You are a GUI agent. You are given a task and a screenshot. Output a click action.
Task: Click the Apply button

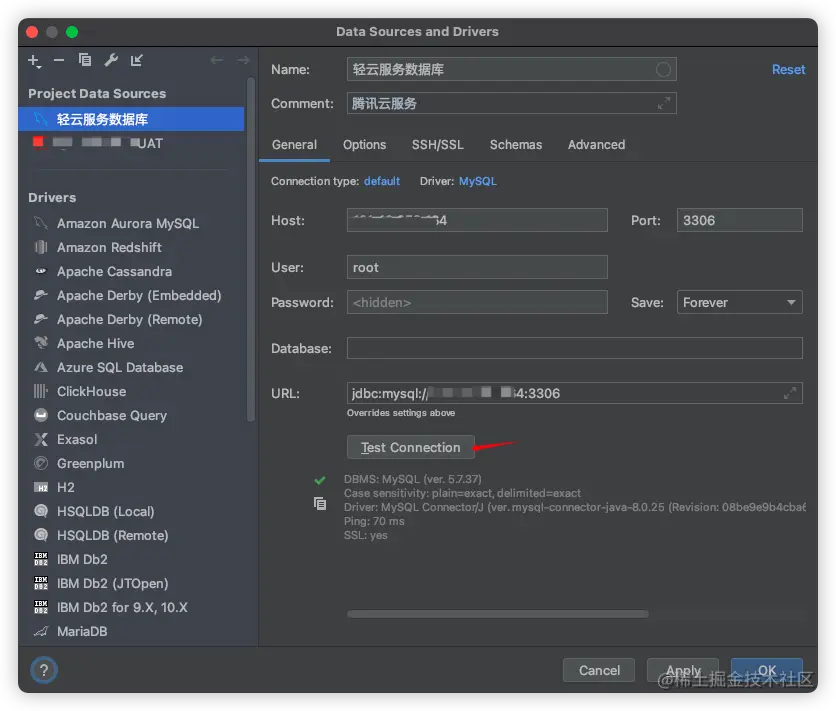[683, 670]
